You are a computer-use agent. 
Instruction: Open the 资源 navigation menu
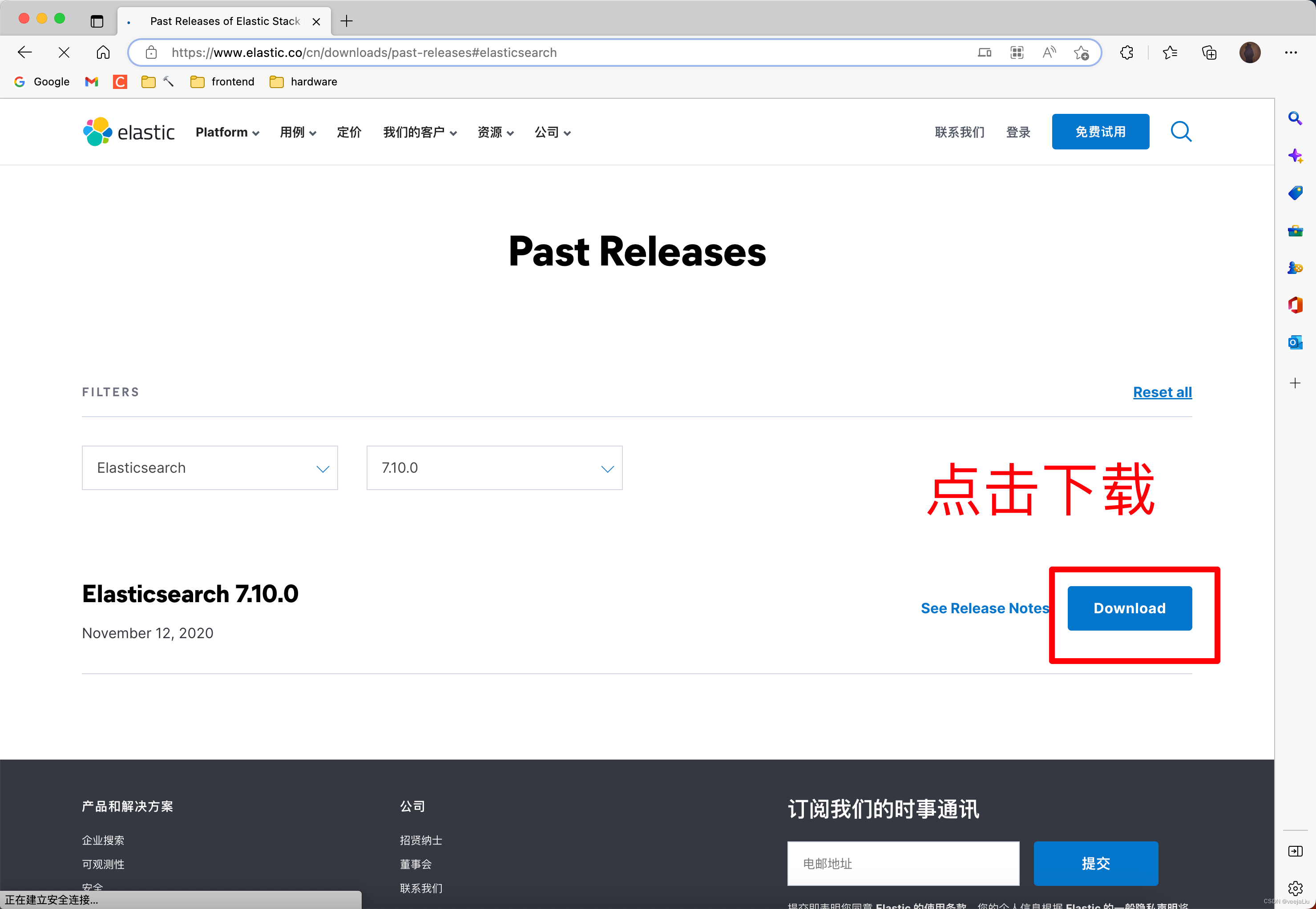(x=494, y=132)
